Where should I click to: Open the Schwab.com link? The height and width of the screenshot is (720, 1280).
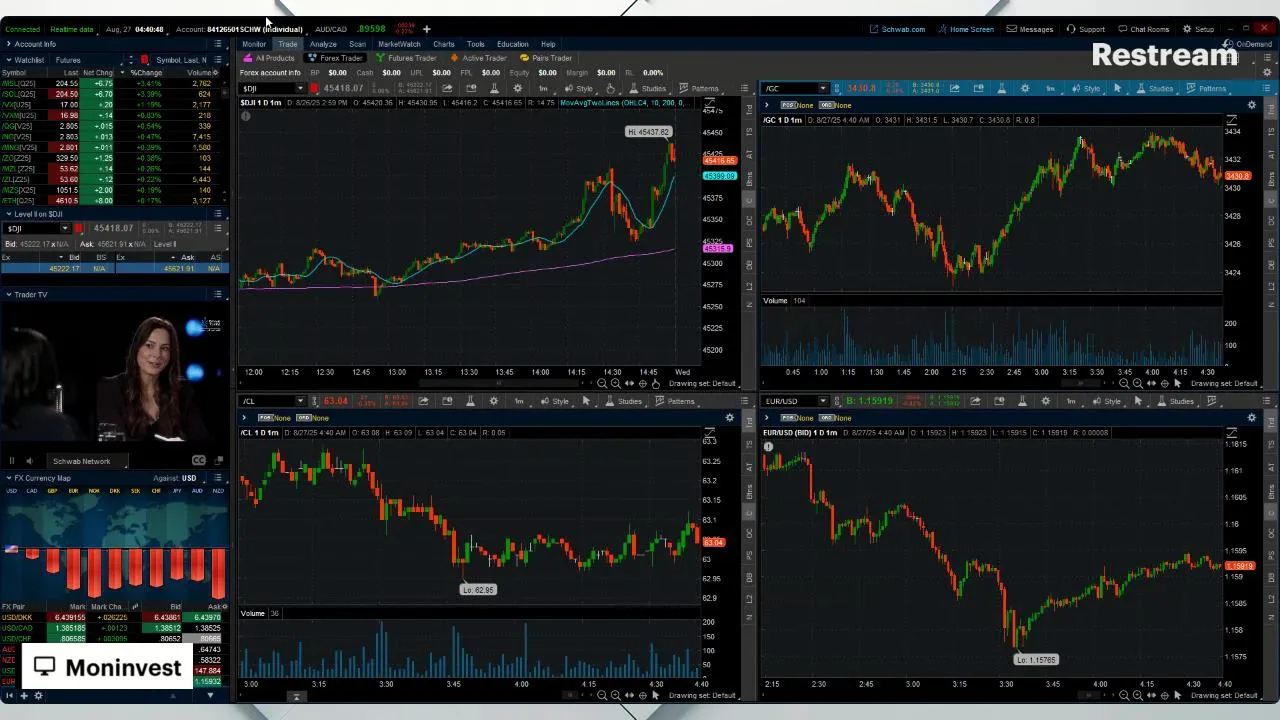(897, 29)
